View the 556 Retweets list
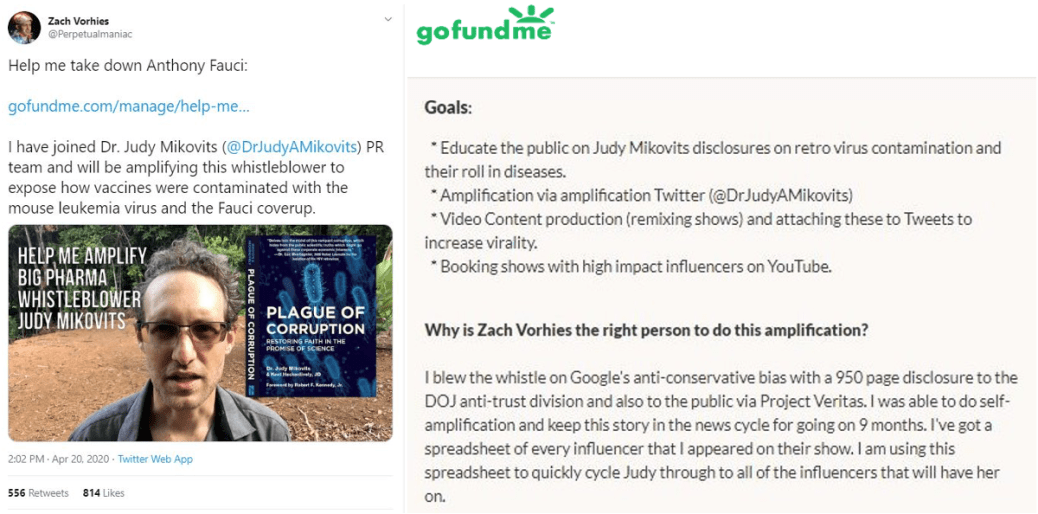The image size is (1038, 514). (38, 493)
